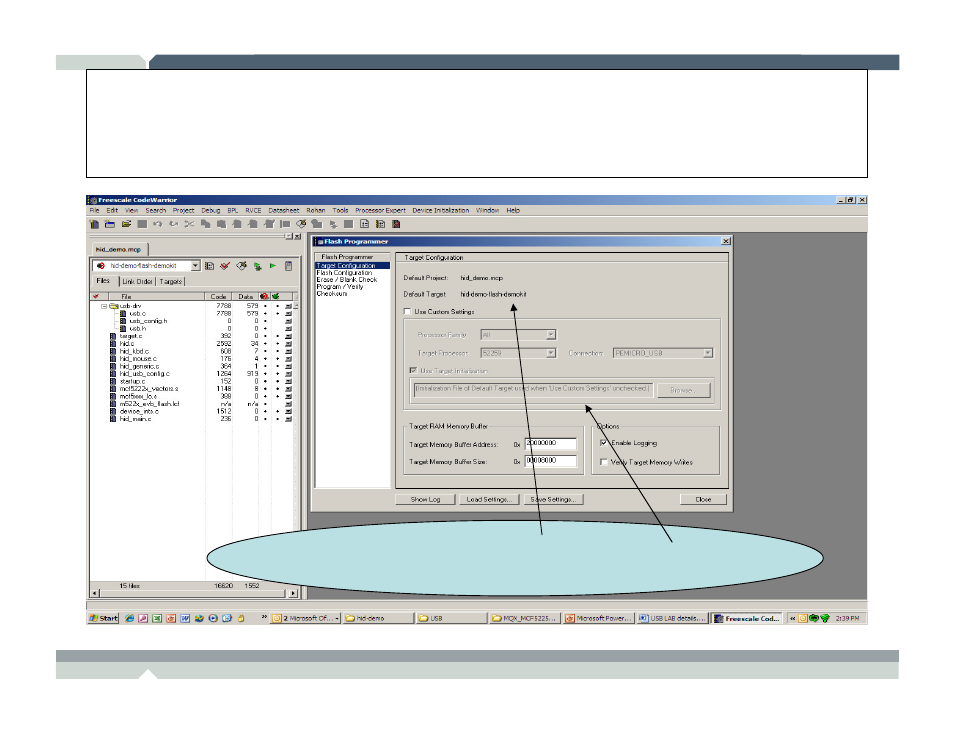Open the Processor Expert menu
This screenshot has width=954, height=737.
(x=380, y=211)
